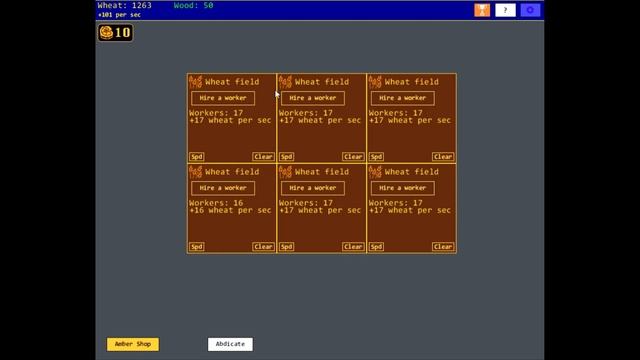Image resolution: width=640 pixels, height=360 pixels.
Task: Click Spd on bottom-middle Wheat field
Action: pyautogui.click(x=287, y=247)
